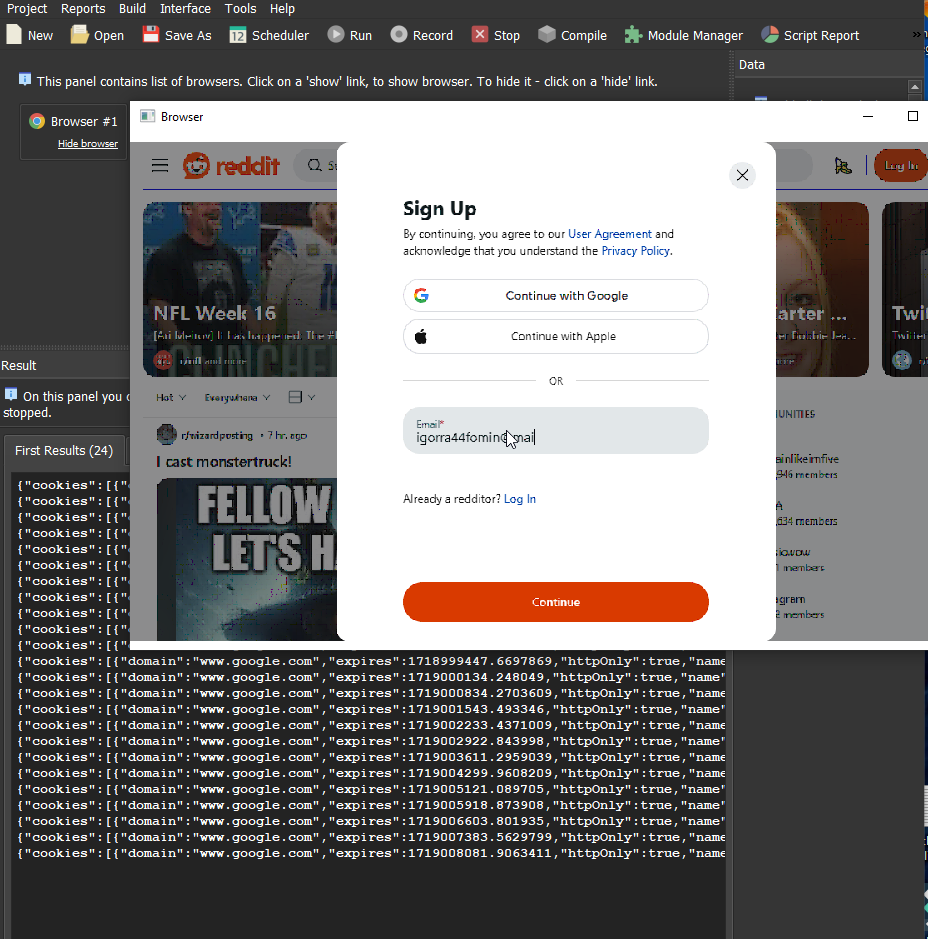Click the Reddit logo

coord(231,165)
